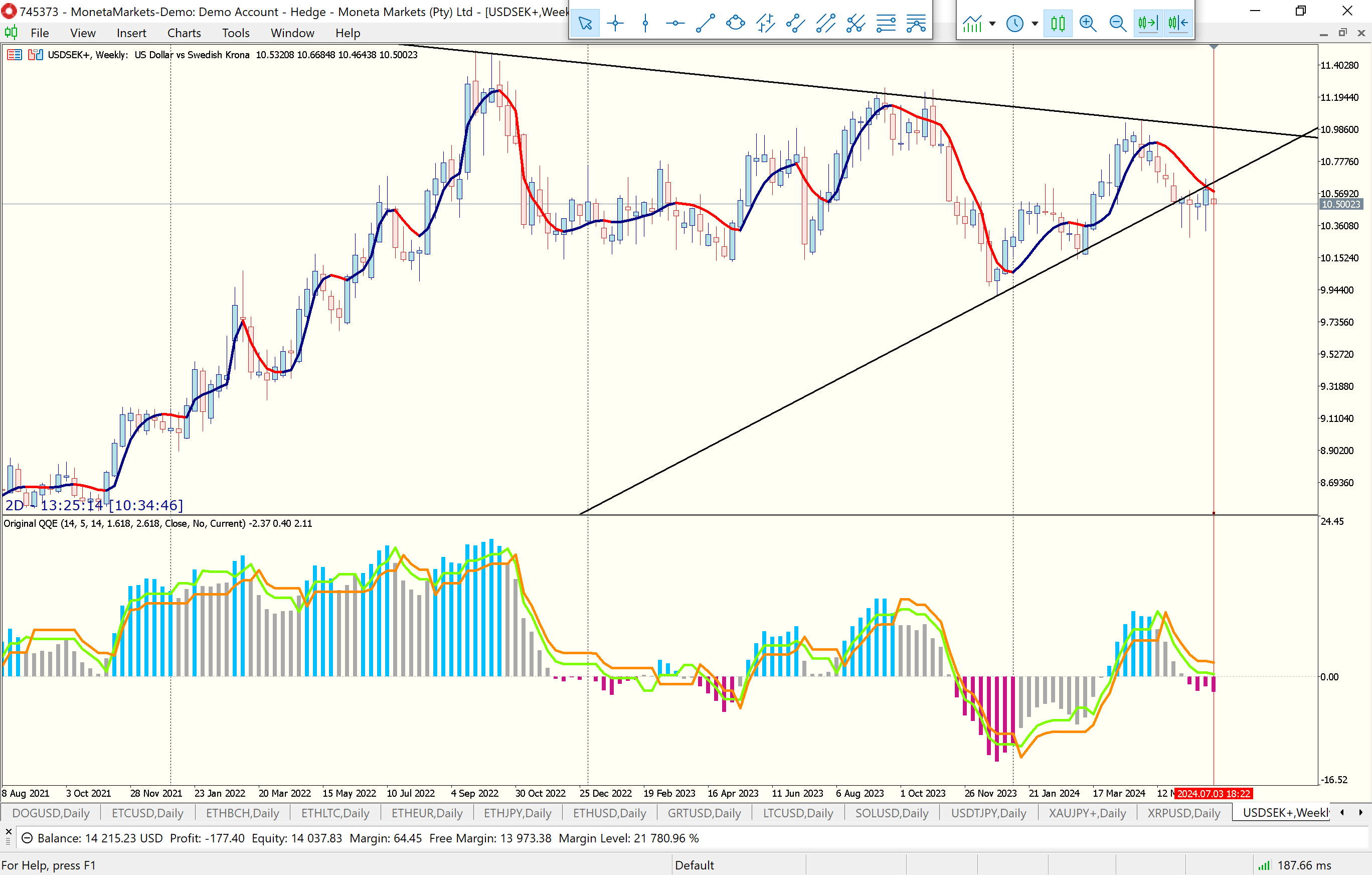This screenshot has width=1372, height=875.
Task: Pick the horizontal line drawing tool
Action: (x=675, y=24)
